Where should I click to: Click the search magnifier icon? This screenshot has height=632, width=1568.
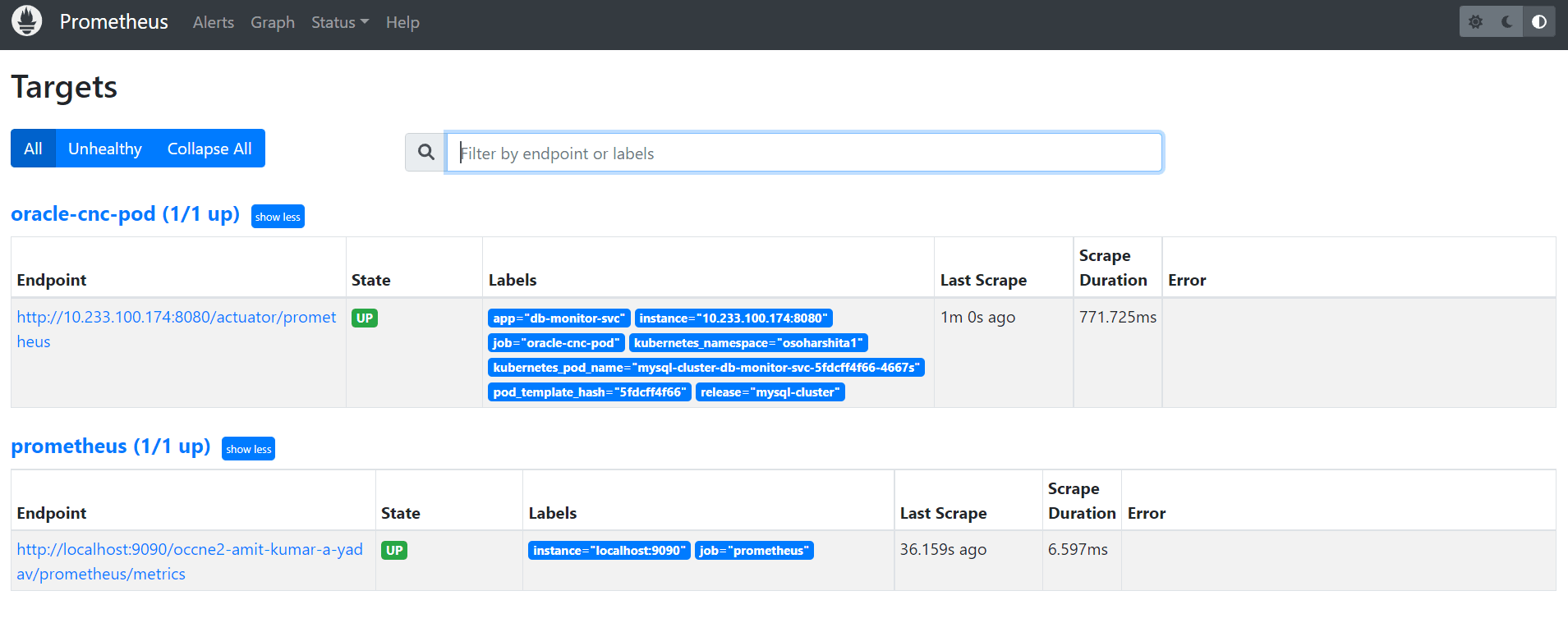[x=425, y=153]
